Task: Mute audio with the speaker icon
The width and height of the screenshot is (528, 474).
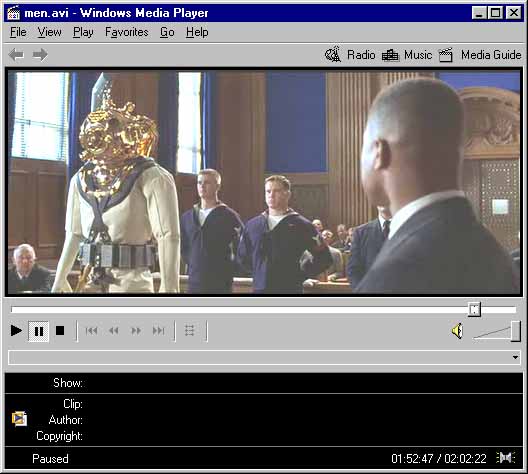Action: [x=457, y=331]
